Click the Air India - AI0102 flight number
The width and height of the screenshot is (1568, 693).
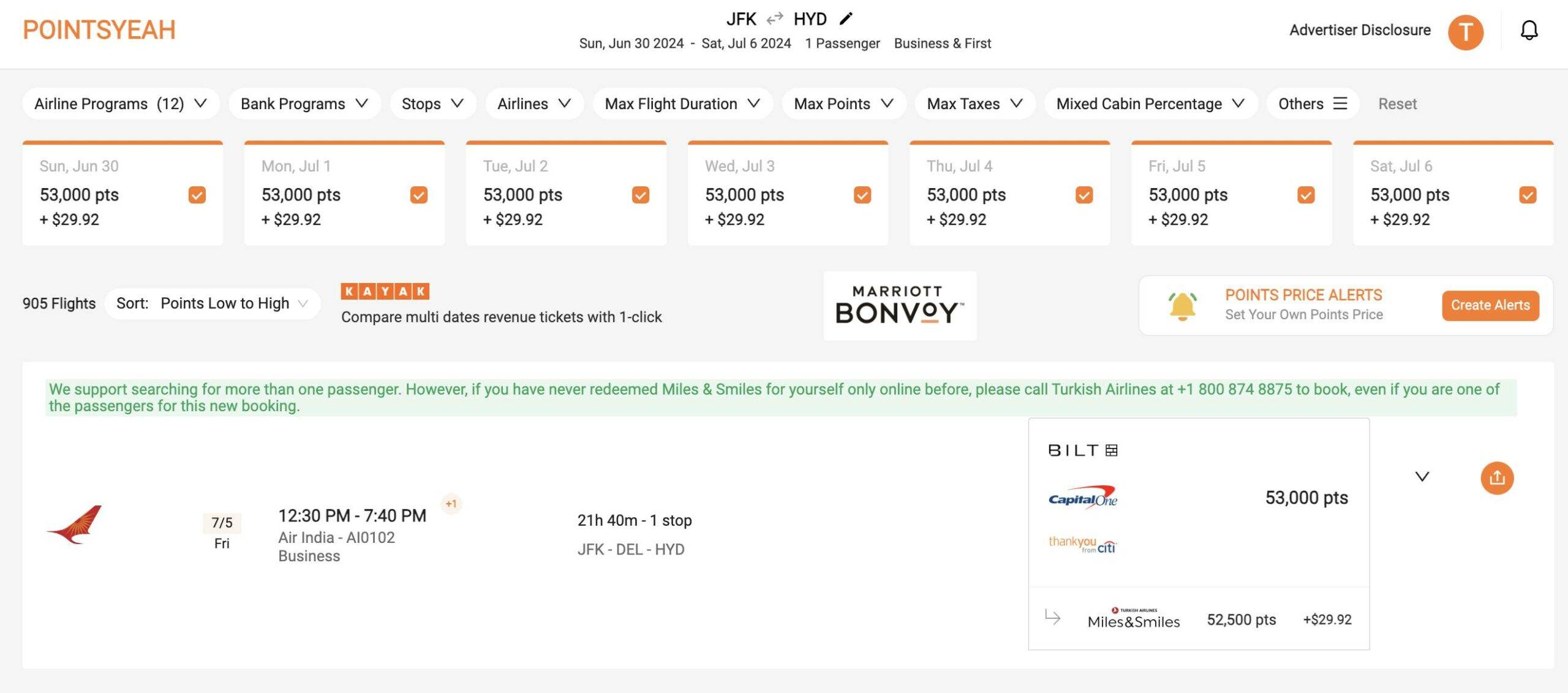(x=336, y=537)
